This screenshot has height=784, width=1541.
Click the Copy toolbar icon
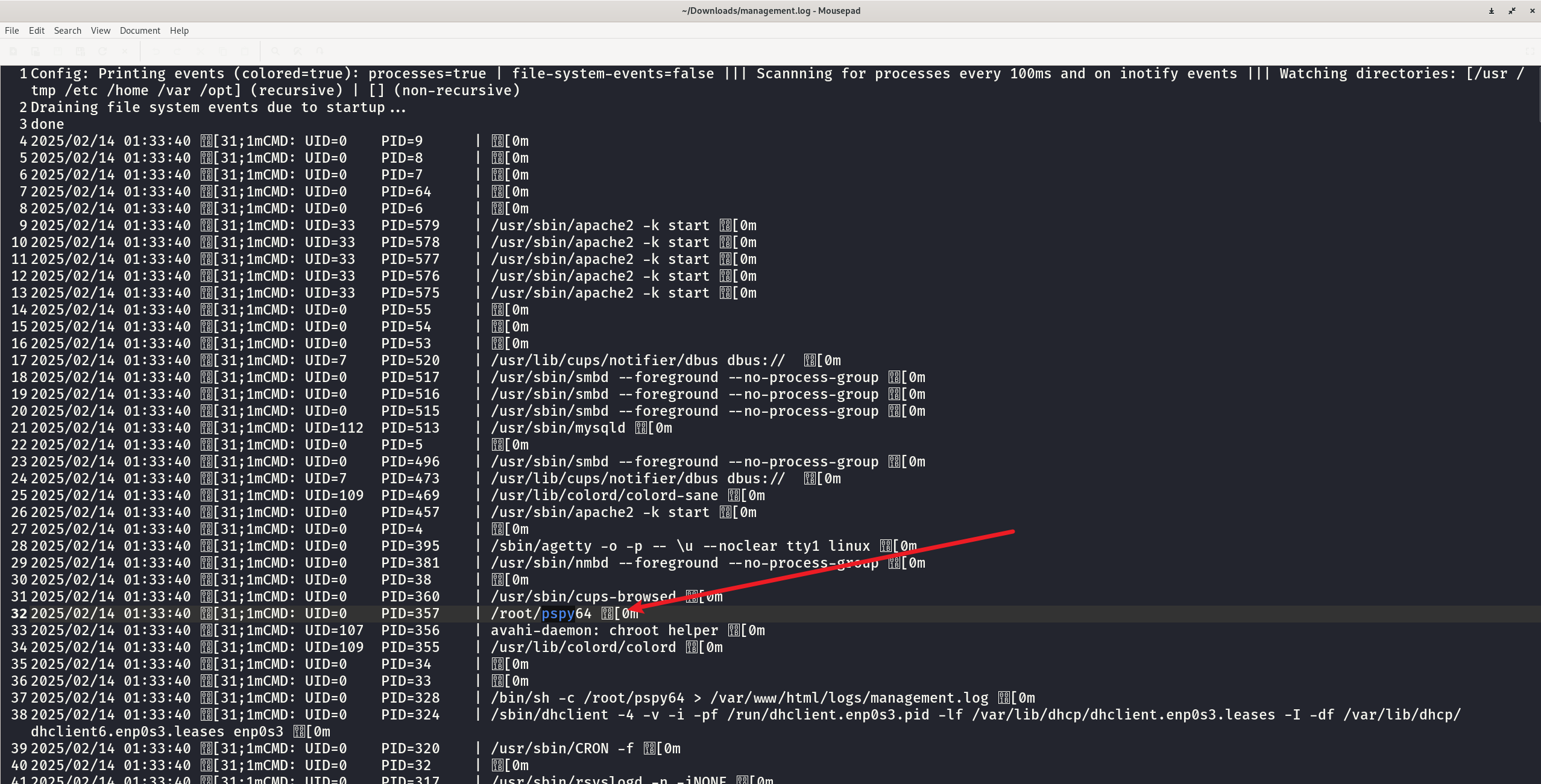coord(222,51)
